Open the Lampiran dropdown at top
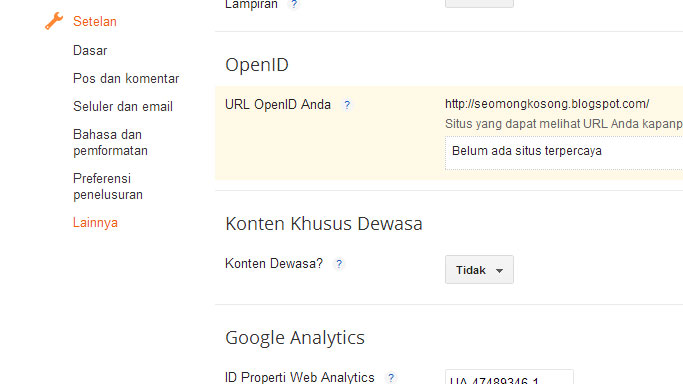The height and width of the screenshot is (384, 683). tap(479, 3)
